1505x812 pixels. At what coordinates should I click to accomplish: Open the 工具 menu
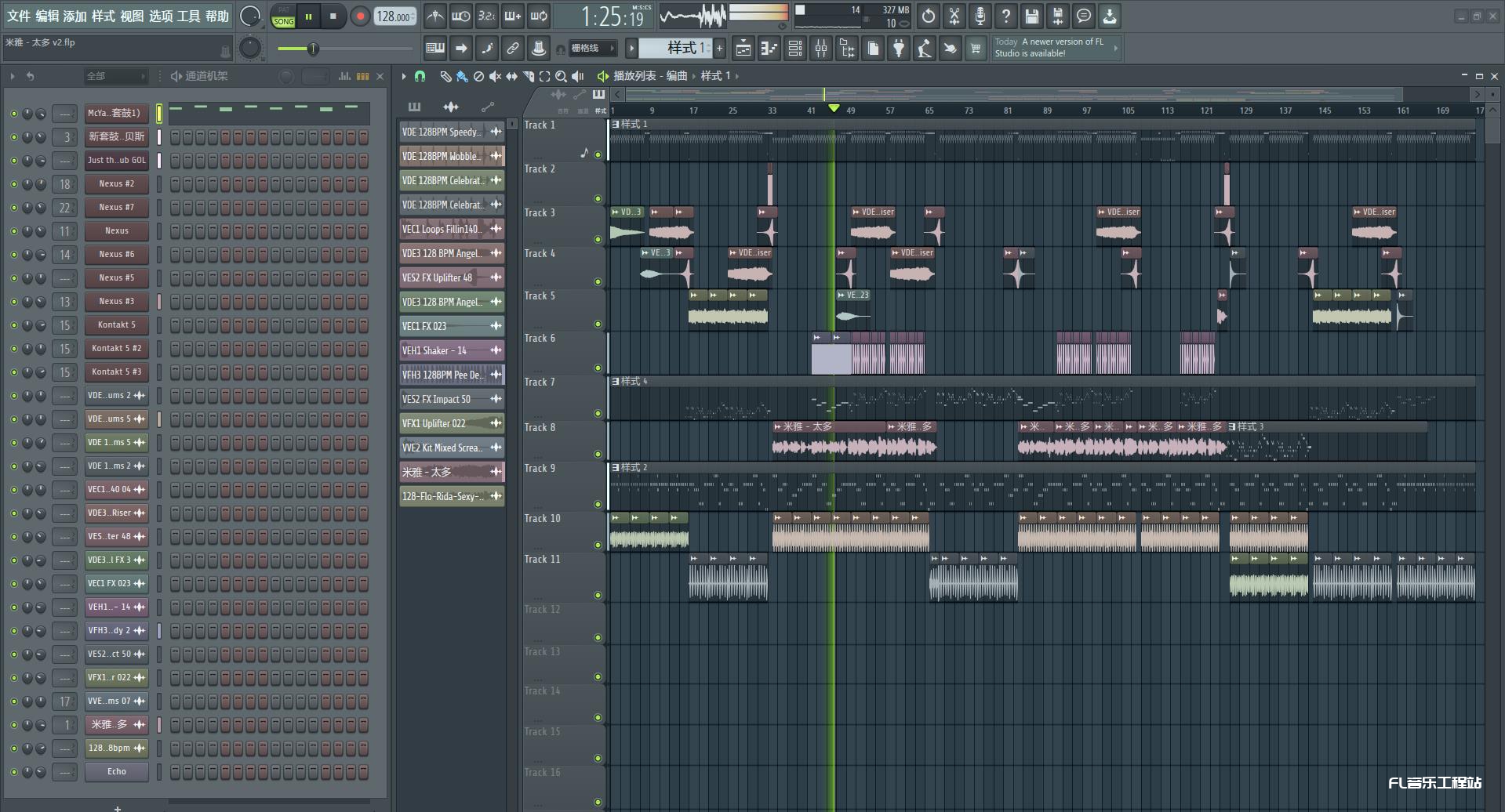click(188, 16)
